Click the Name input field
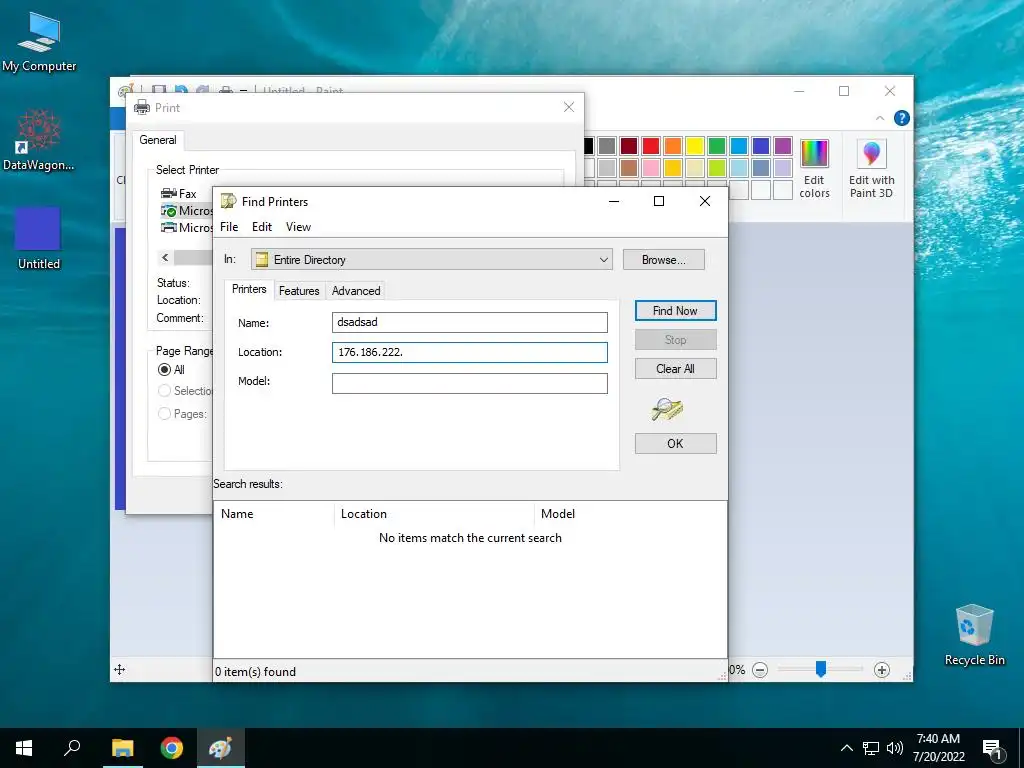The height and width of the screenshot is (768, 1024). click(x=470, y=323)
